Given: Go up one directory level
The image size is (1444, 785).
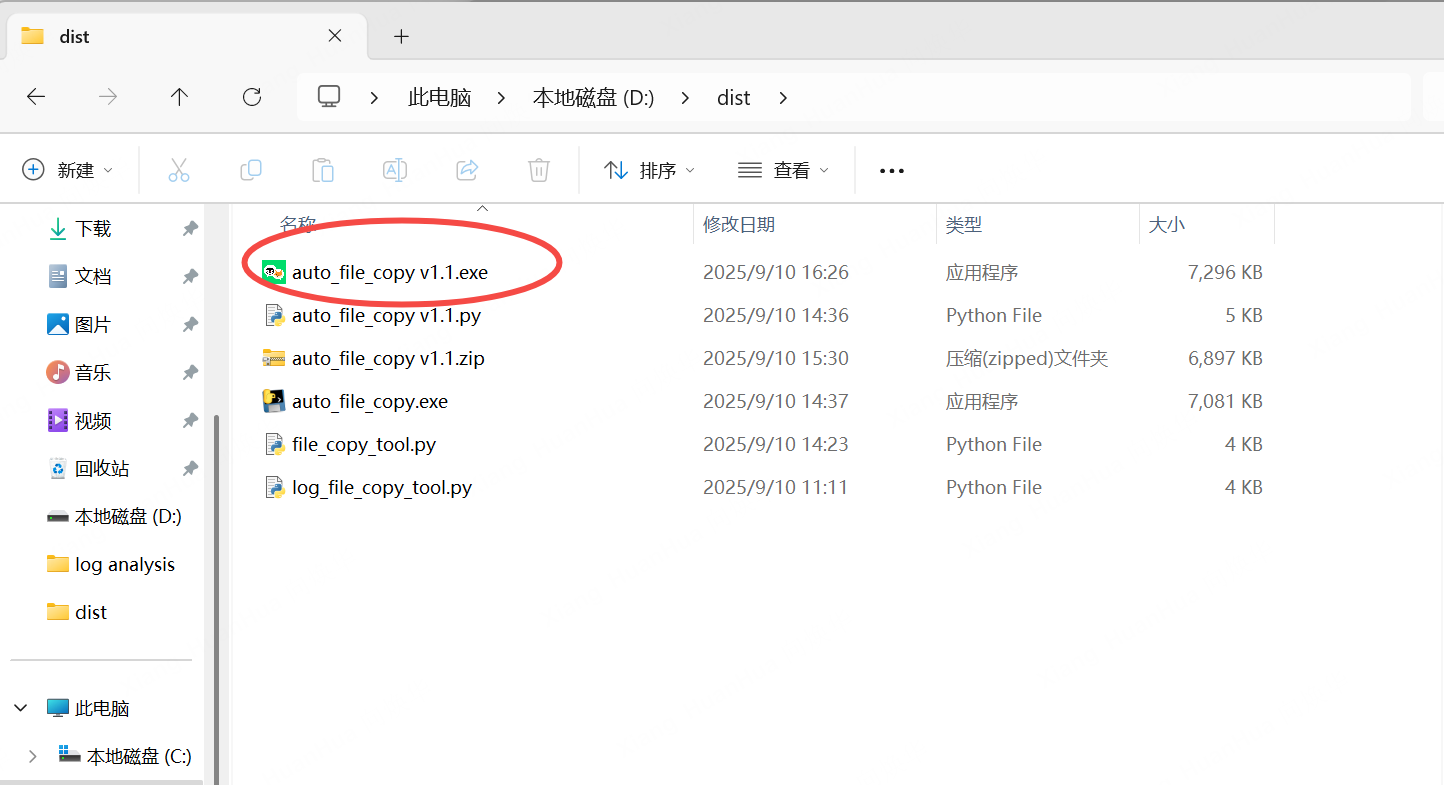Looking at the screenshot, I should point(179,97).
